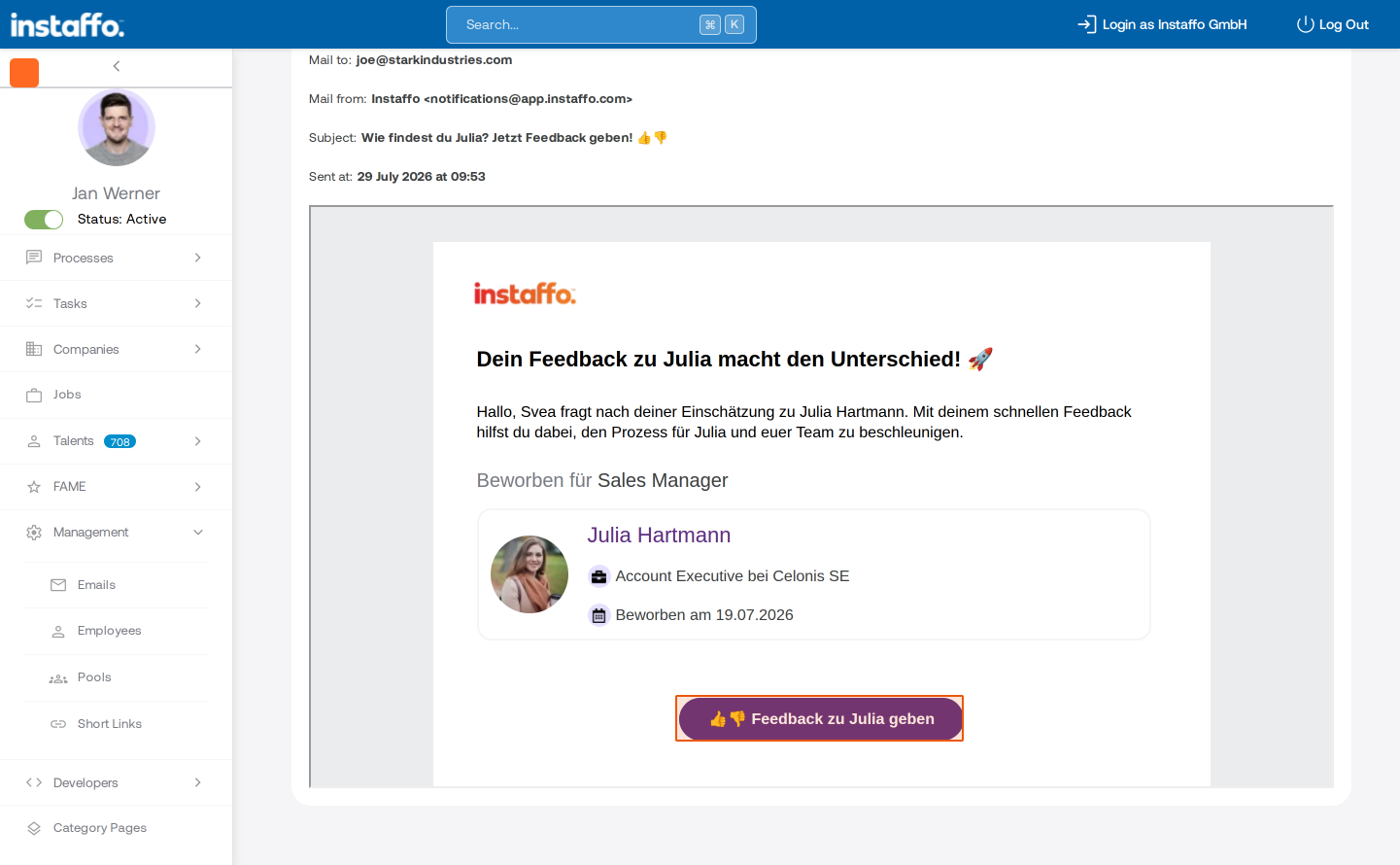Toggle the Status Active switch
The image size is (1400, 865).
coord(44,220)
